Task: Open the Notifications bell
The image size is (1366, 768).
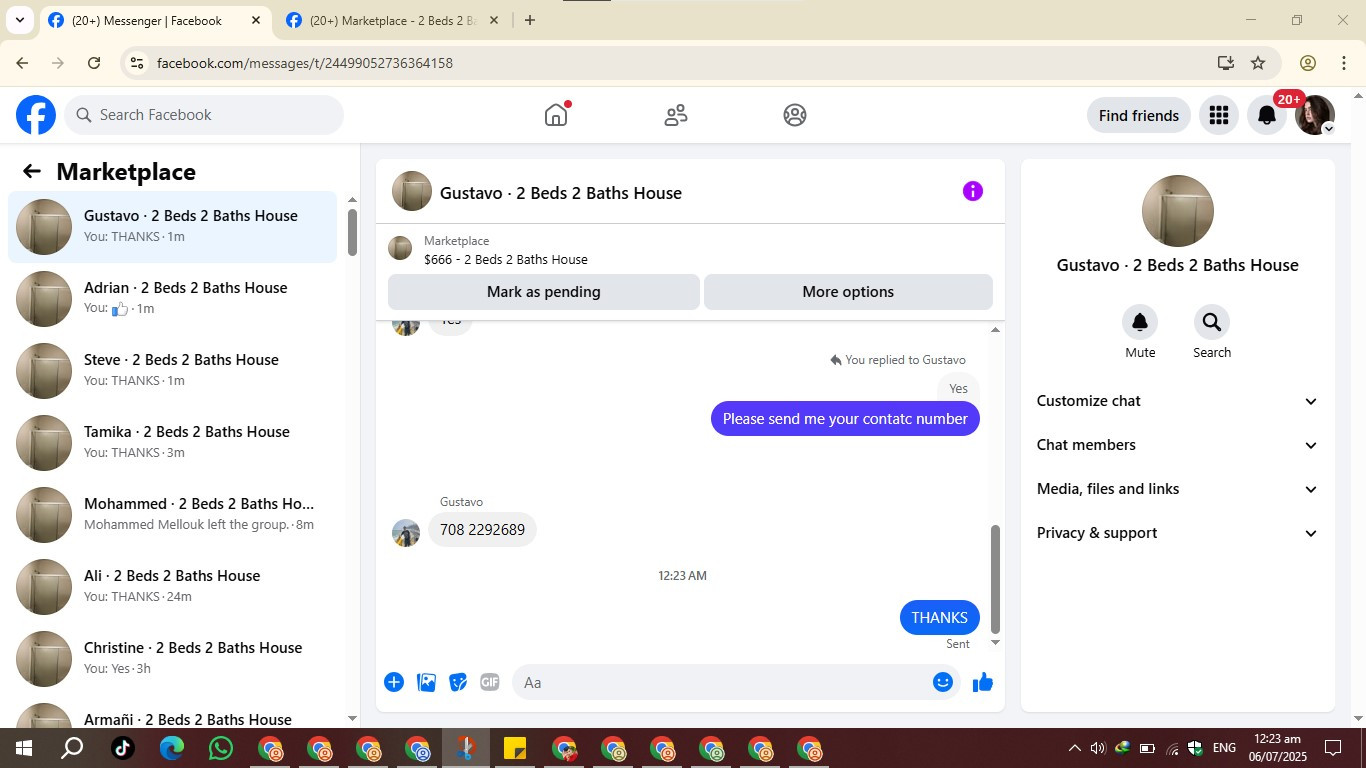Action: tap(1267, 115)
